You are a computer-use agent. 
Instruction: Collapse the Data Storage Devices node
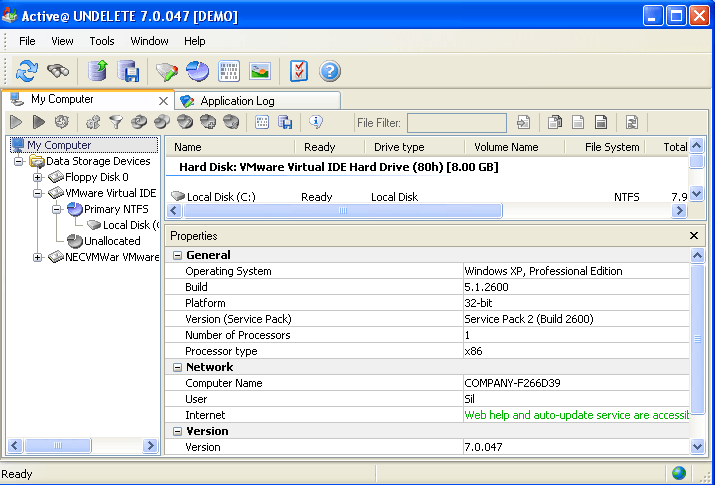pyautogui.click(x=19, y=161)
